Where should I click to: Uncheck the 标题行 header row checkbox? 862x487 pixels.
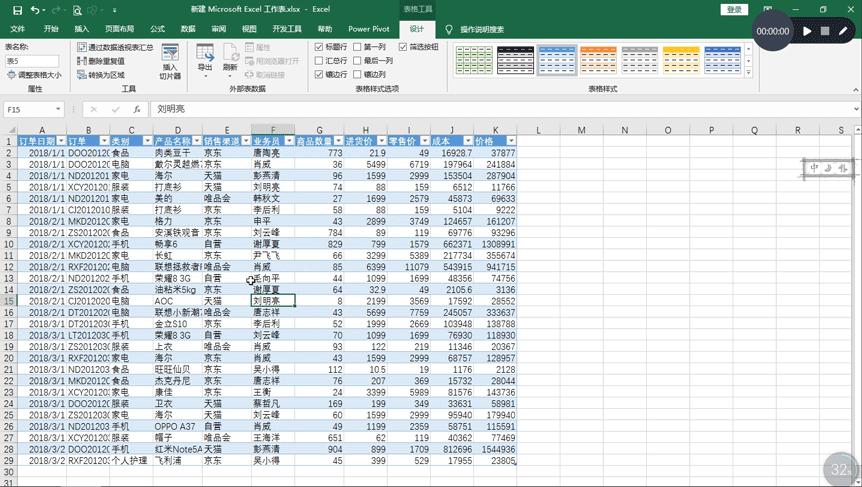click(319, 47)
